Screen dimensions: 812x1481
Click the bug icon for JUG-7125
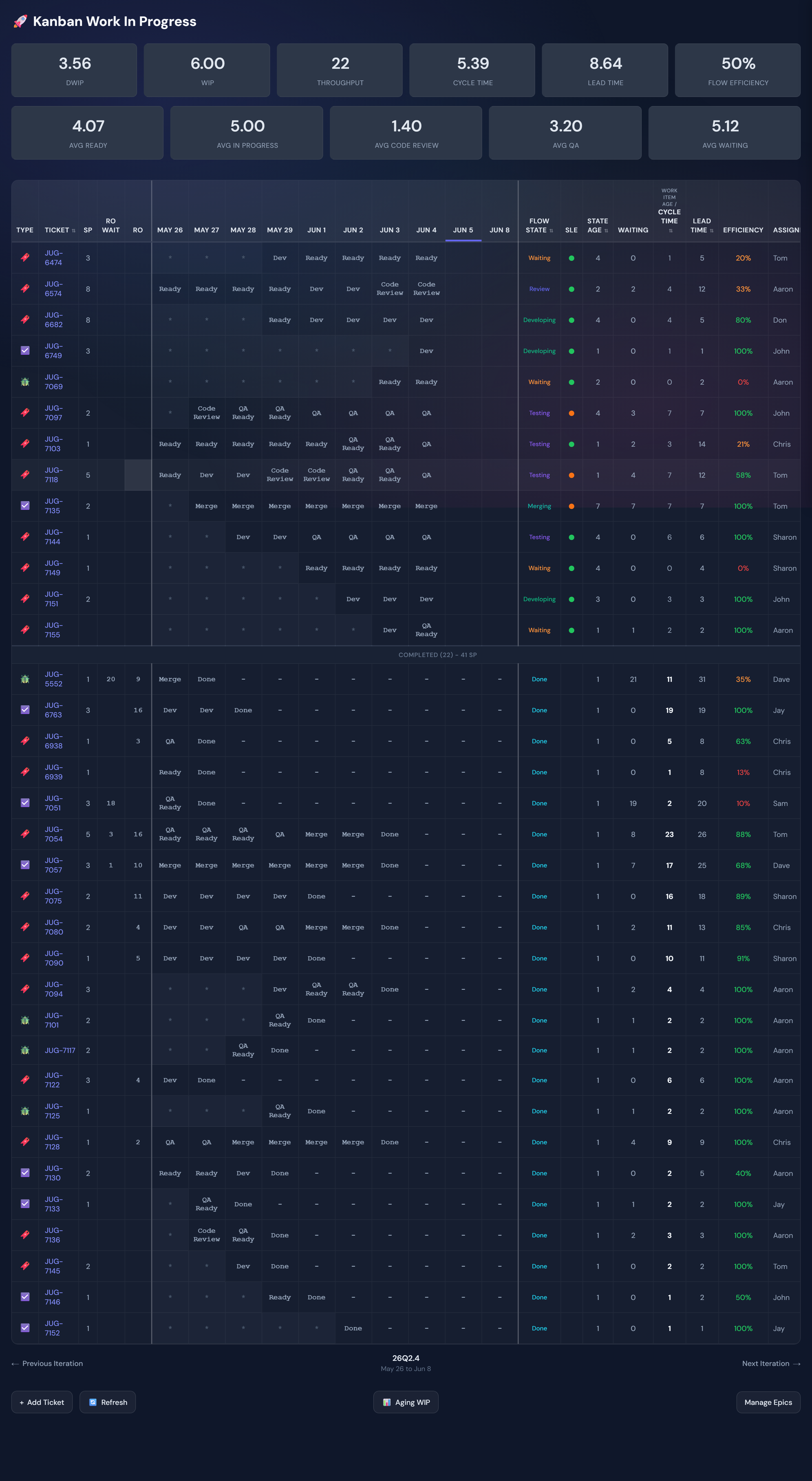click(25, 1111)
